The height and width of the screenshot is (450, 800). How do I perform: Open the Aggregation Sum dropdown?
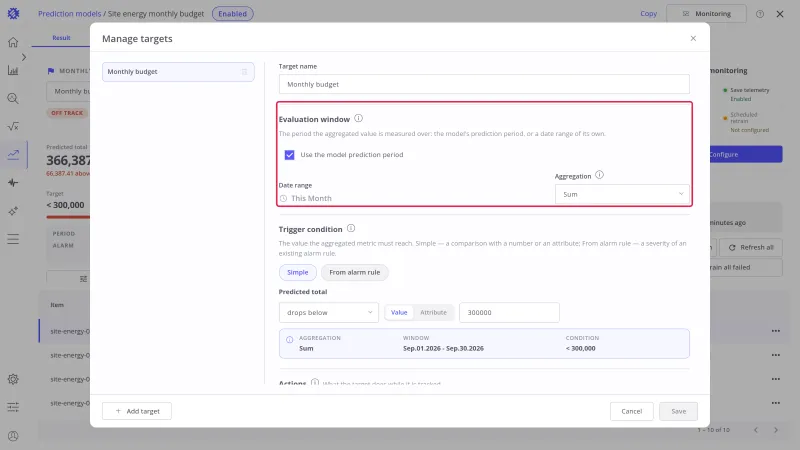[x=622, y=194]
